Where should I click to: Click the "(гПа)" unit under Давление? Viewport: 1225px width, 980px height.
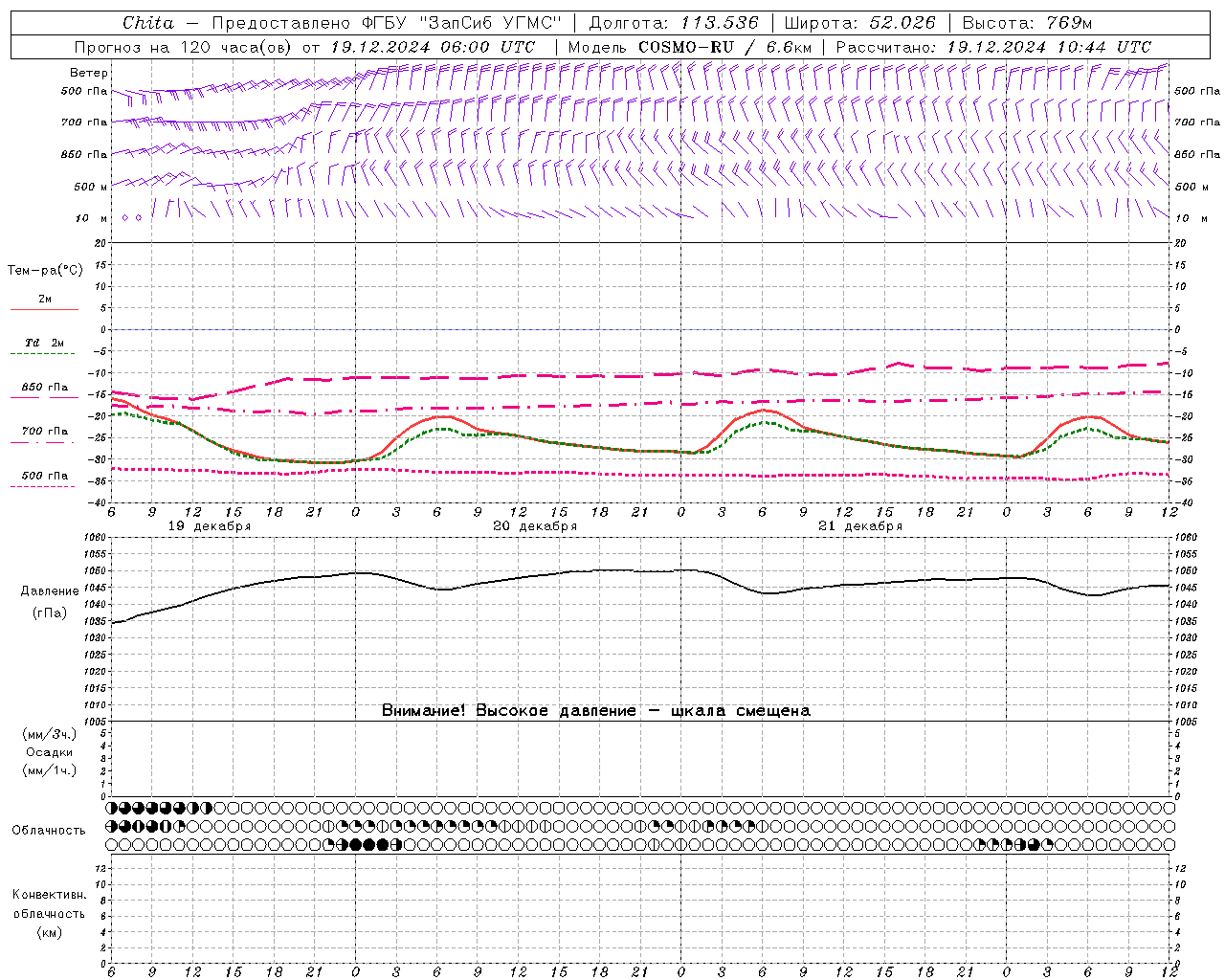pos(50,613)
